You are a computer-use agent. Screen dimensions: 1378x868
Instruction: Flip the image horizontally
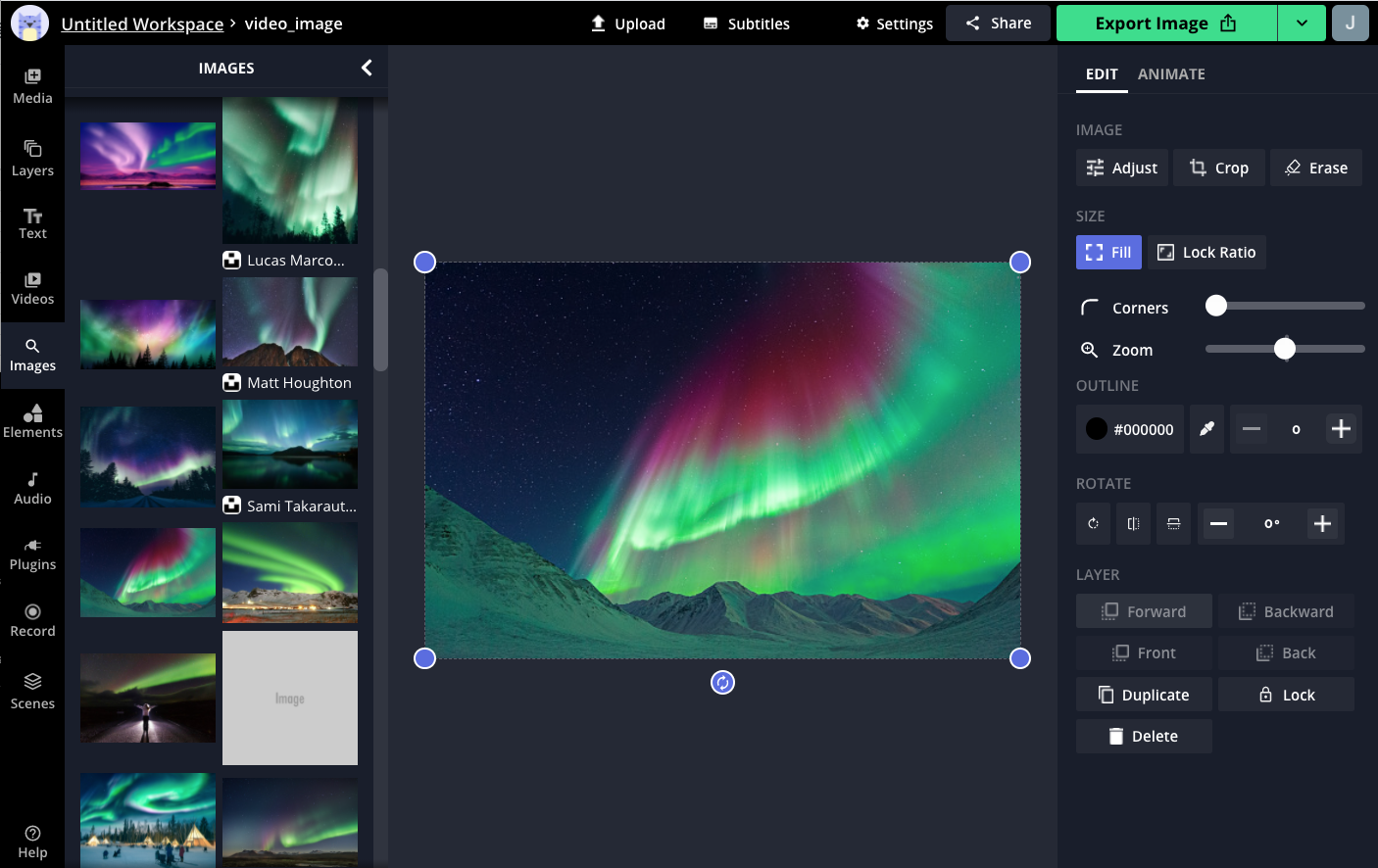1133,523
